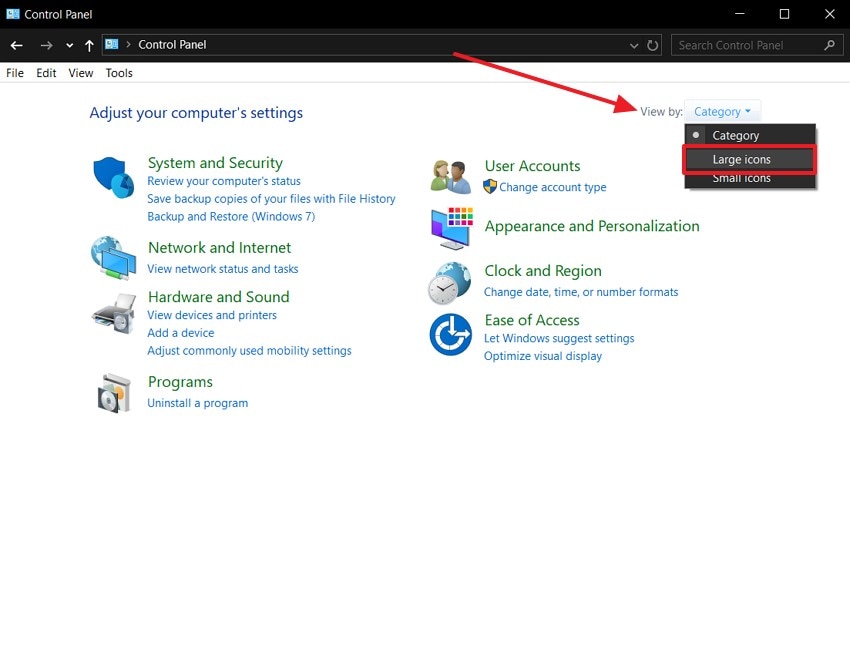850x646 pixels.
Task: Navigate up one level with Up arrow
Action: pyautogui.click(x=89, y=46)
